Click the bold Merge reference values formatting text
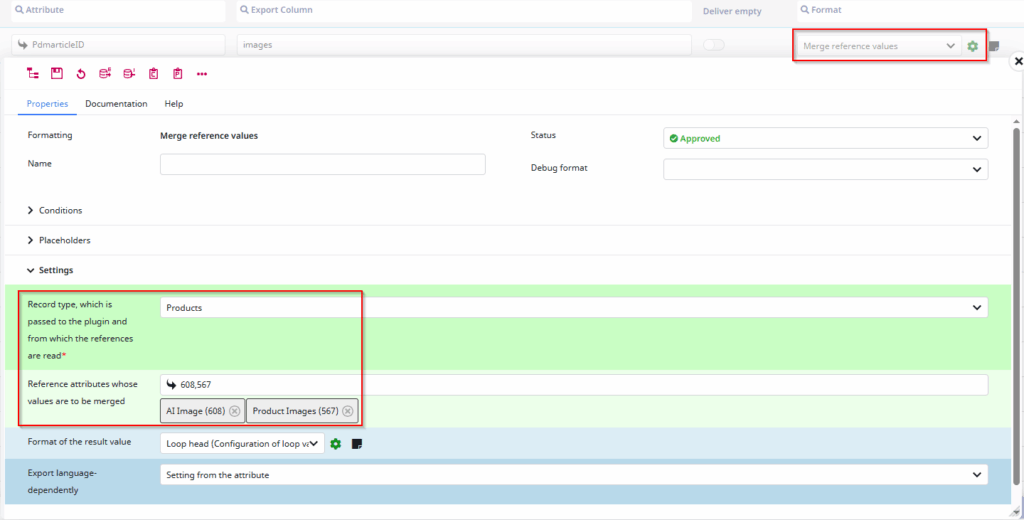 pos(209,136)
